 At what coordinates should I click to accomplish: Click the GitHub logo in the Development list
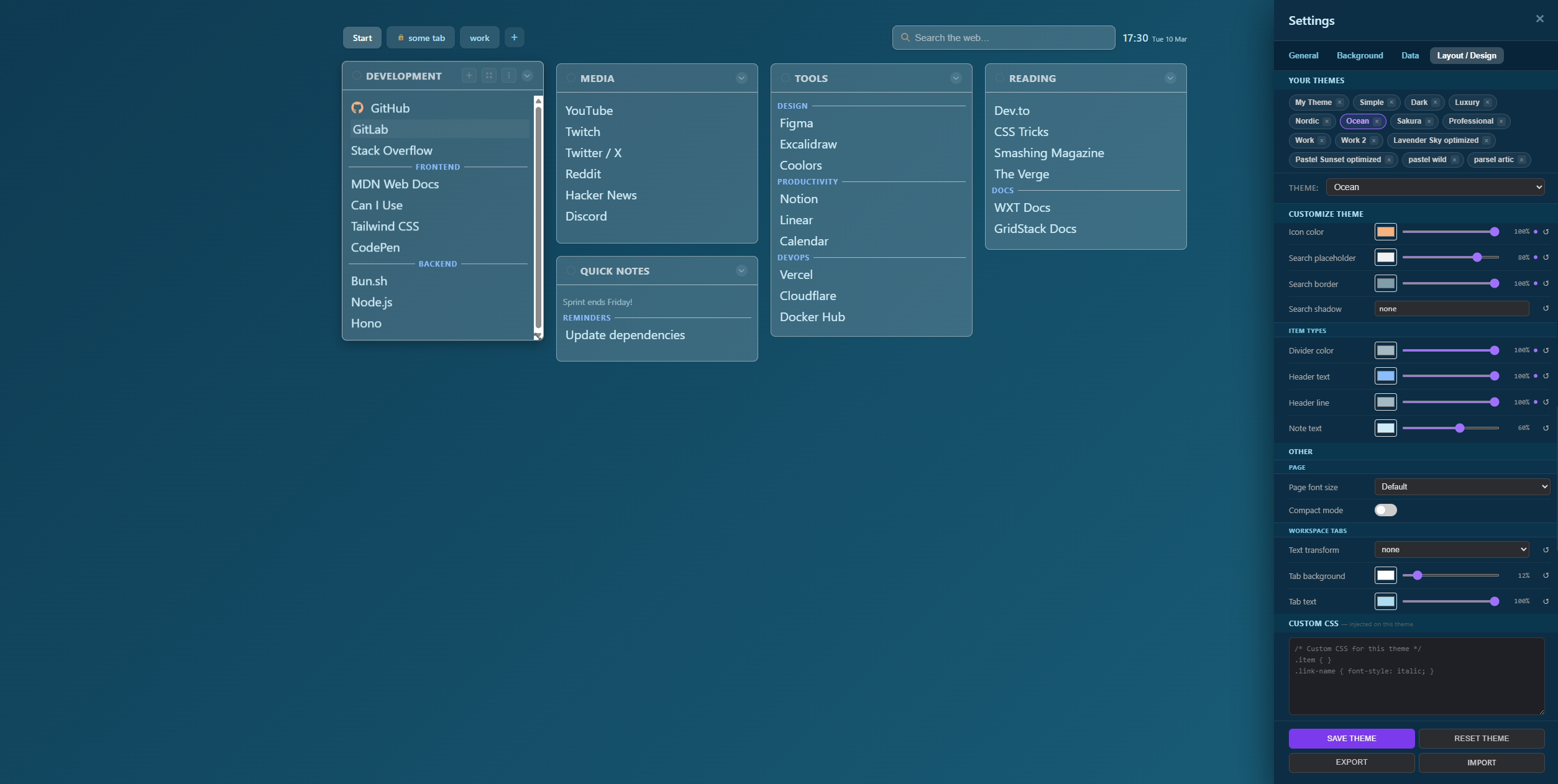(358, 107)
